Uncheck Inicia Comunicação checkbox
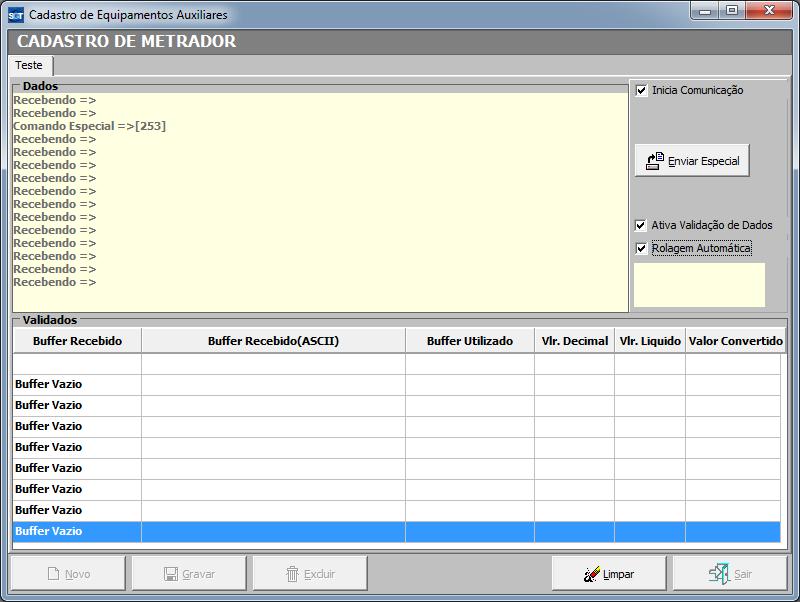Screen dimensions: 800x602 pyautogui.click(x=642, y=90)
